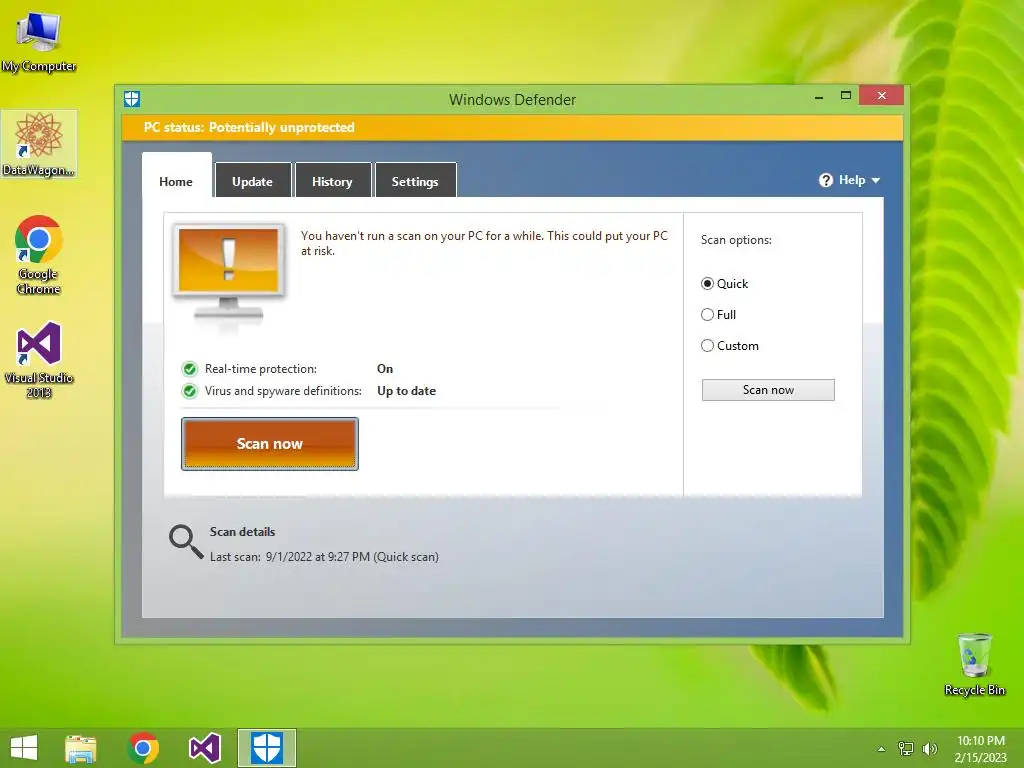The width and height of the screenshot is (1024, 768).
Task: Open Visual Studio from the taskbar
Action: pos(204,748)
